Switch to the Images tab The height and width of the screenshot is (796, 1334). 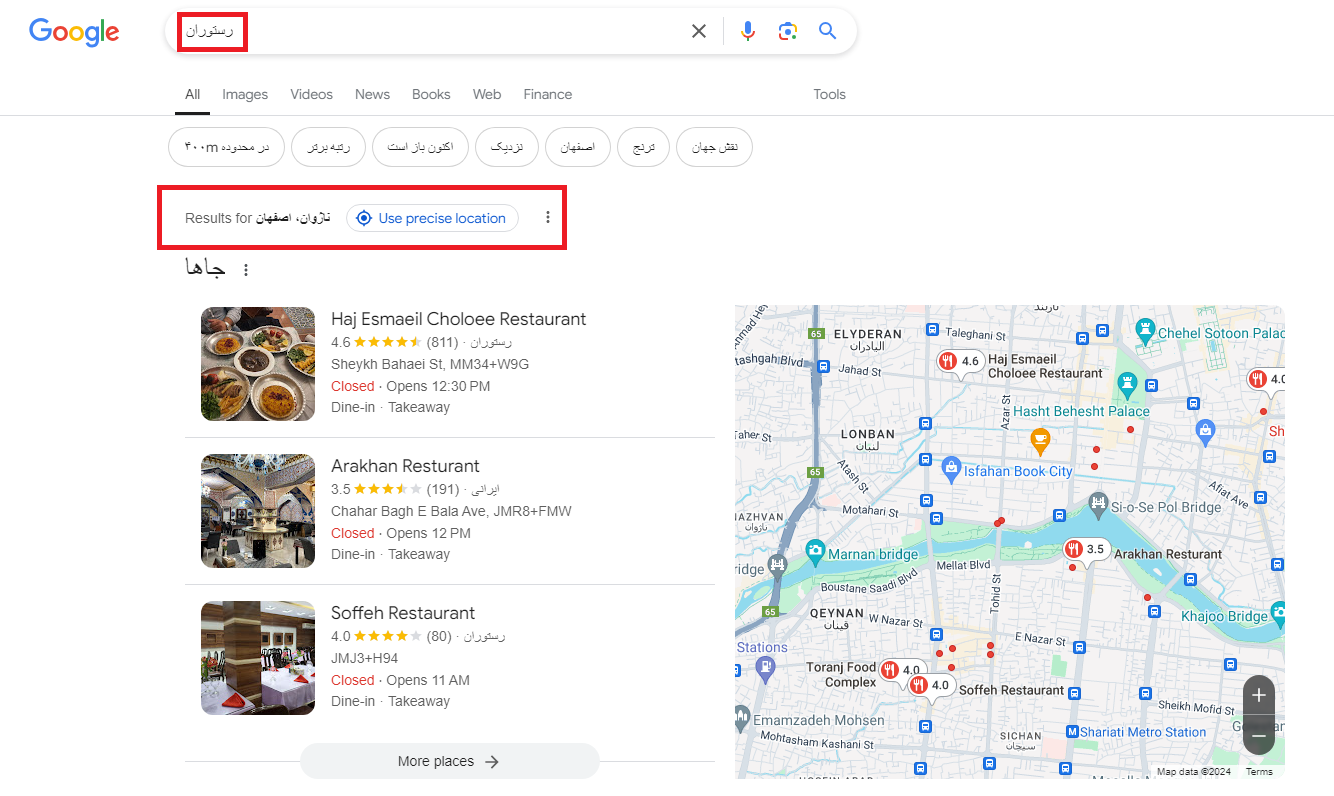(x=245, y=94)
